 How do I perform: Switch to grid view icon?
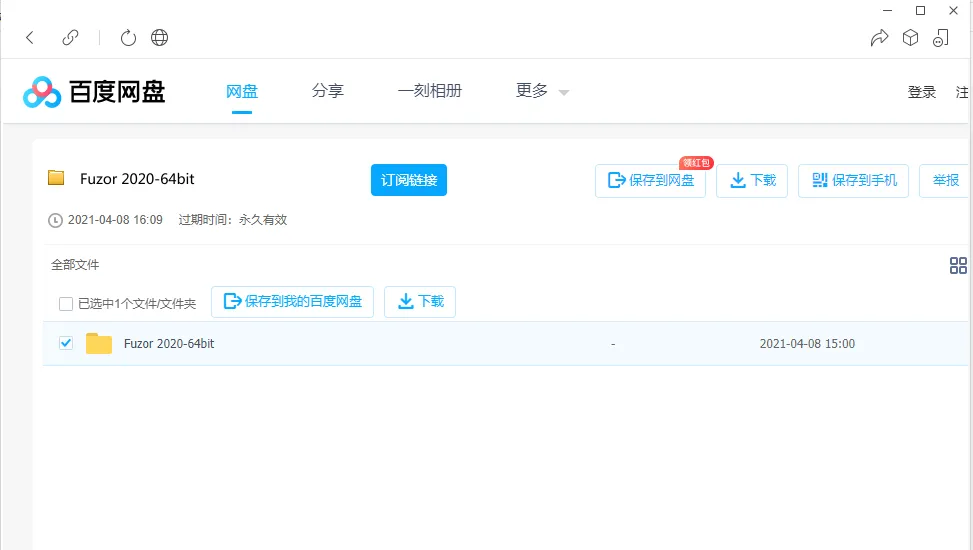coord(958,266)
